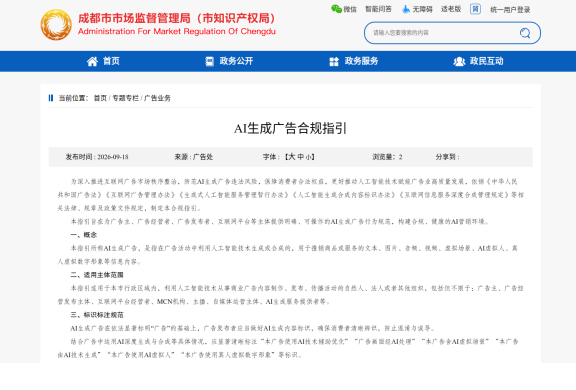Click the section heading 一、概念
The width and height of the screenshot is (576, 390).
[84, 235]
